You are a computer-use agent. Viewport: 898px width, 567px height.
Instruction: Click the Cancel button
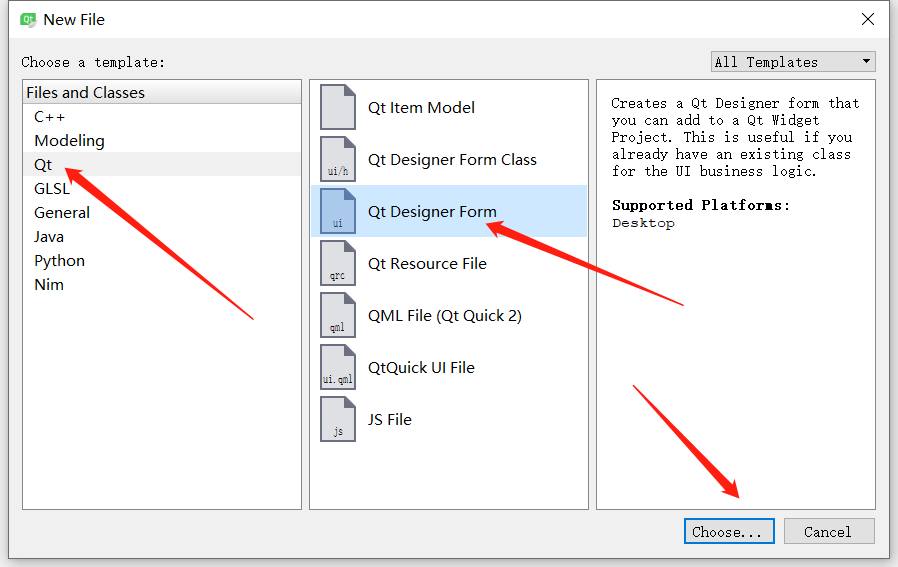(x=829, y=531)
